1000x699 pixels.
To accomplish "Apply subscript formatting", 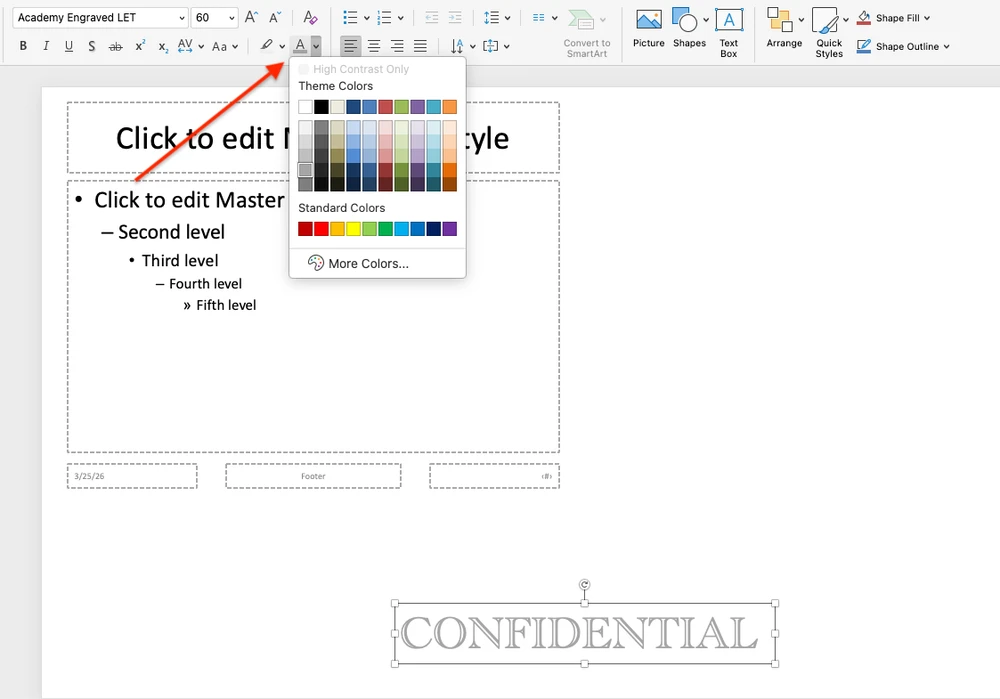I will click(162, 46).
